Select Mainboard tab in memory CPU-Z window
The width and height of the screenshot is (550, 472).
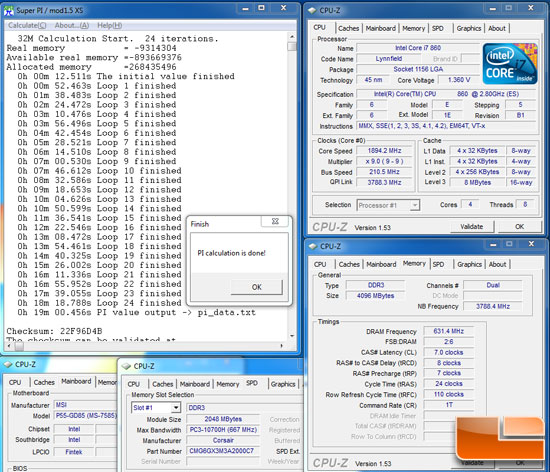tap(381, 264)
